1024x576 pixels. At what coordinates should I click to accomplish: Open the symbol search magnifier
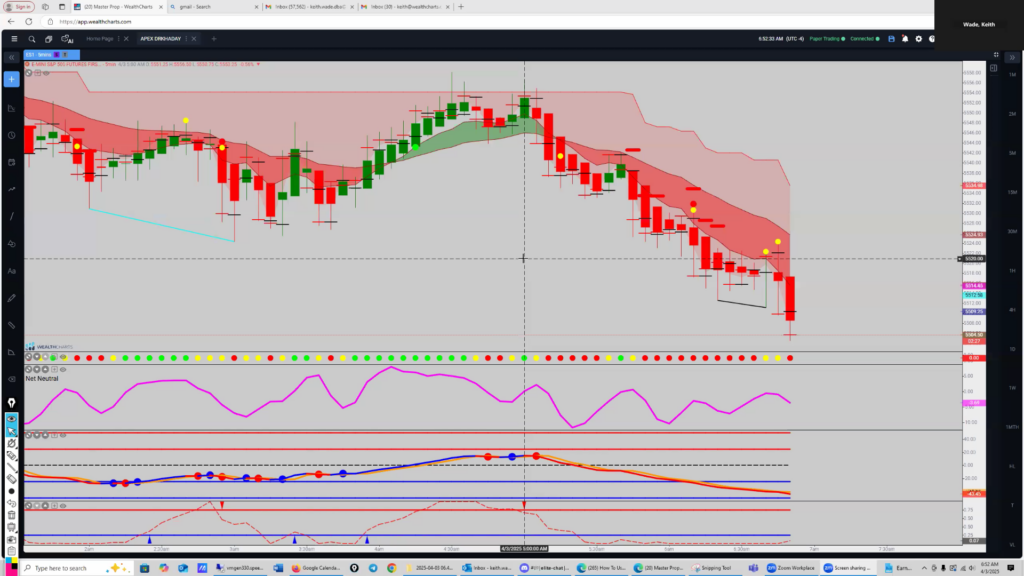click(31, 39)
